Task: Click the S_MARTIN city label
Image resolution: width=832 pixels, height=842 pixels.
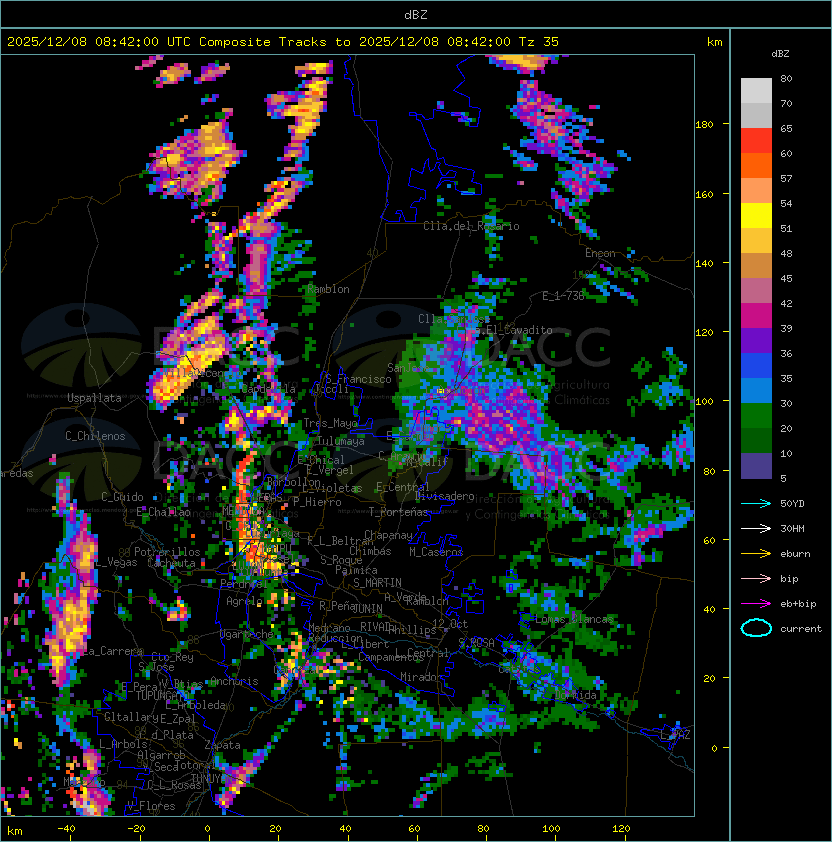Action: click(377, 583)
